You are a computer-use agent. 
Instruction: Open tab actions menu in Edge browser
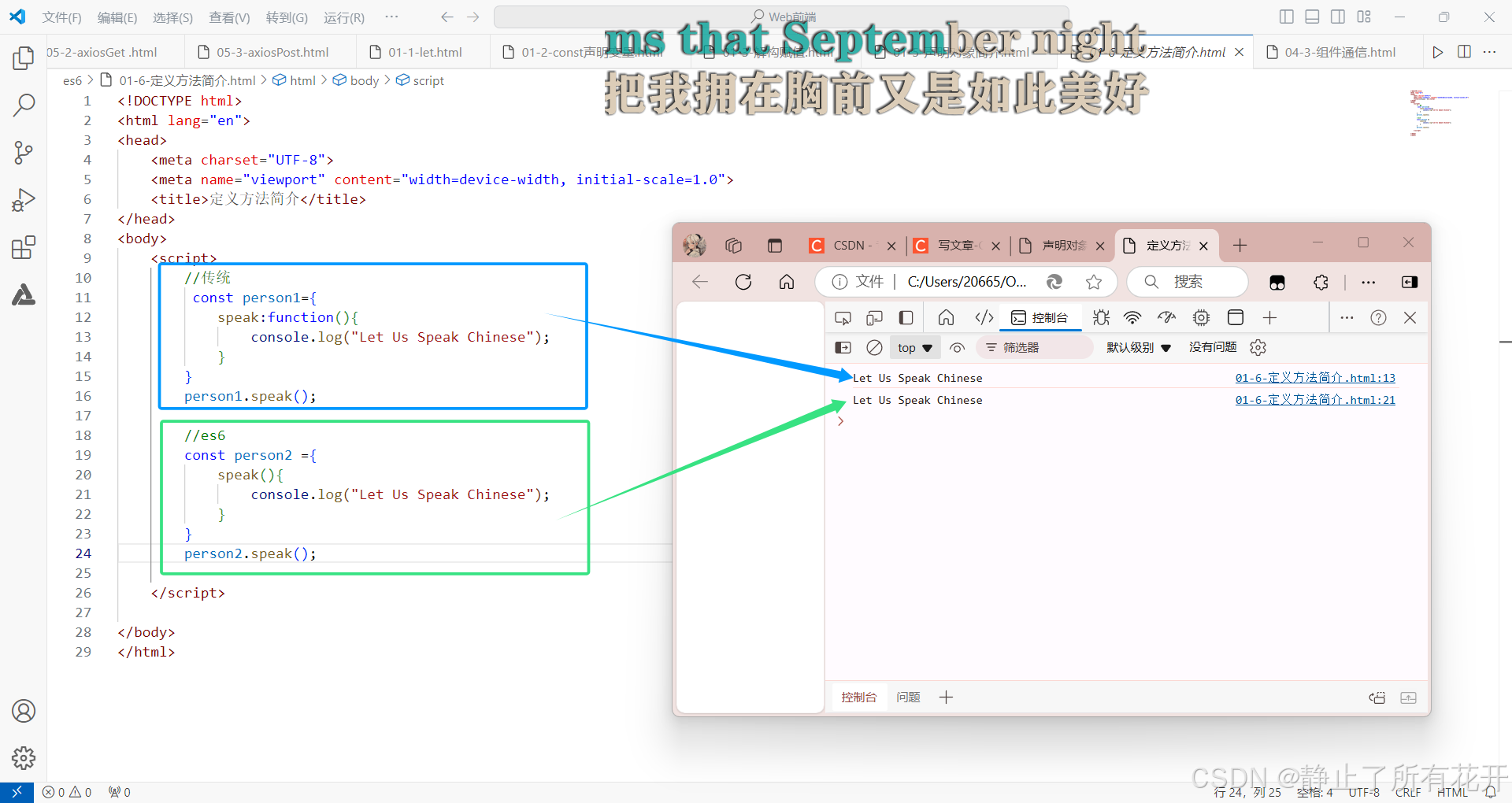click(775, 246)
